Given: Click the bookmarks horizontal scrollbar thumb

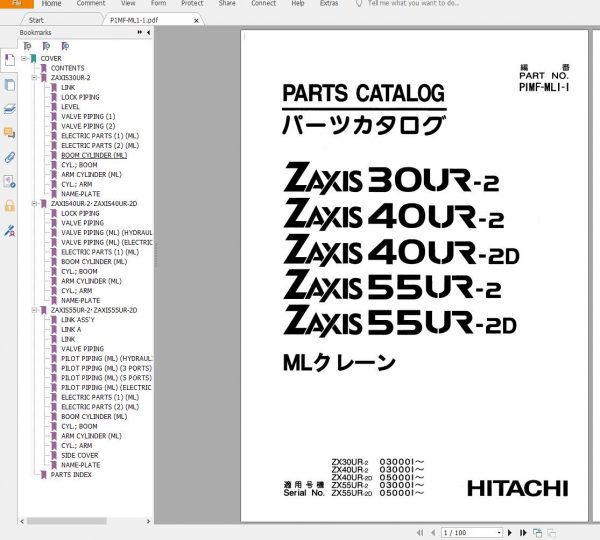Looking at the screenshot, I should [x=67, y=521].
